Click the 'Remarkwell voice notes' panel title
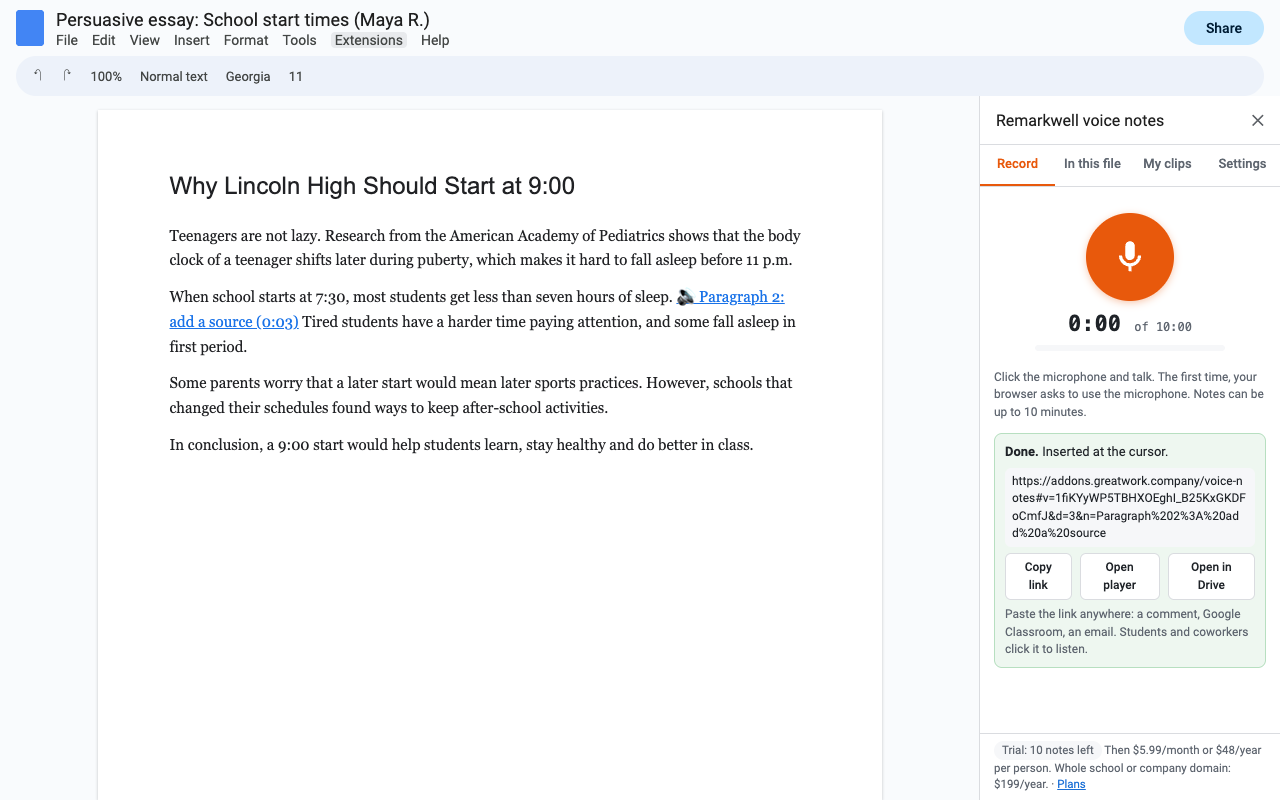 (x=1080, y=121)
